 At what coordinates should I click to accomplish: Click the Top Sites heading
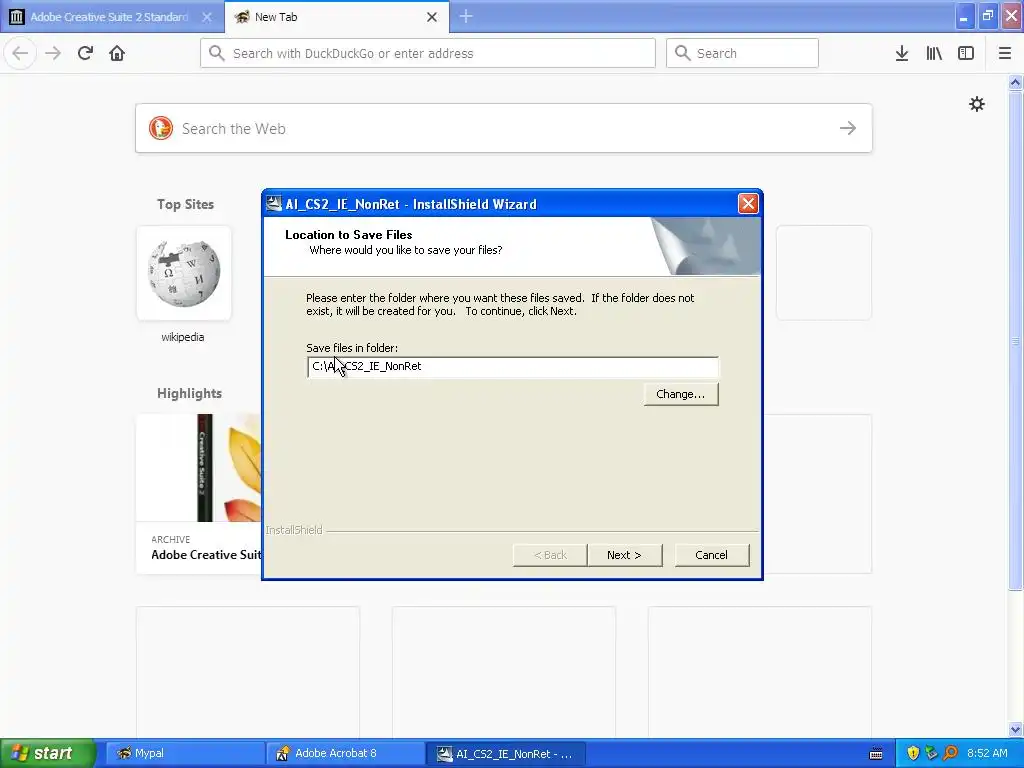[185, 204]
